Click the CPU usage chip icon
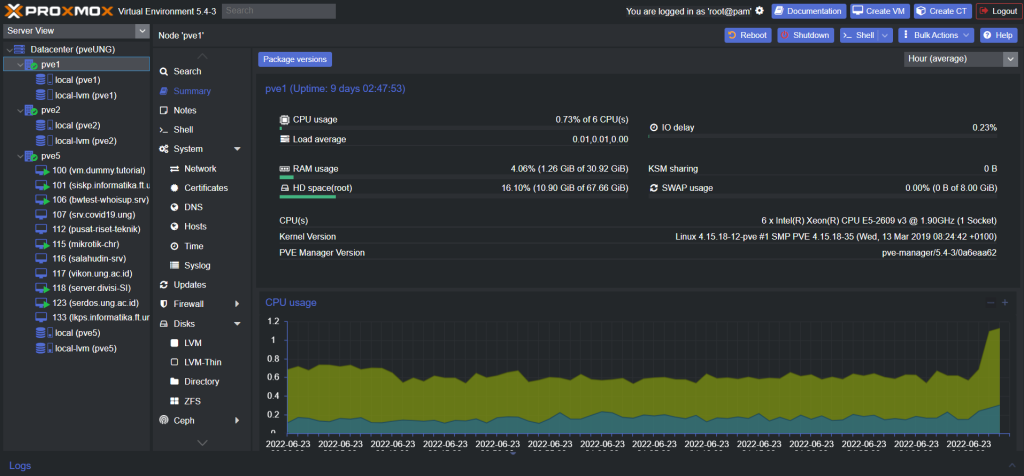Image resolution: width=1024 pixels, height=476 pixels. click(x=284, y=119)
